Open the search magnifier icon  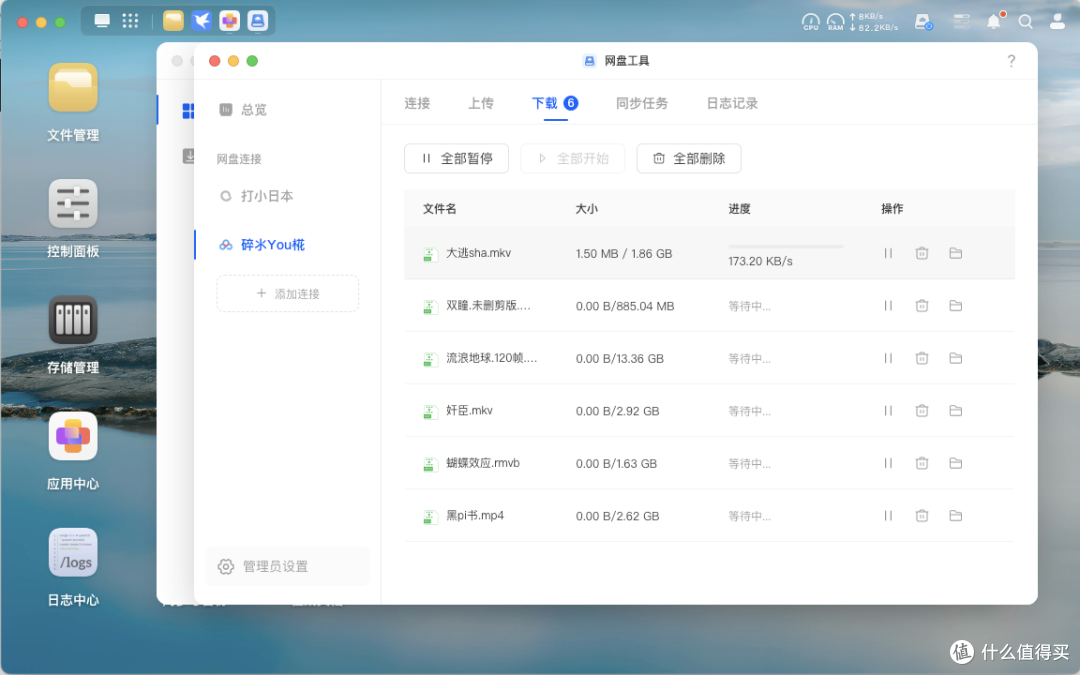pyautogui.click(x=1026, y=22)
